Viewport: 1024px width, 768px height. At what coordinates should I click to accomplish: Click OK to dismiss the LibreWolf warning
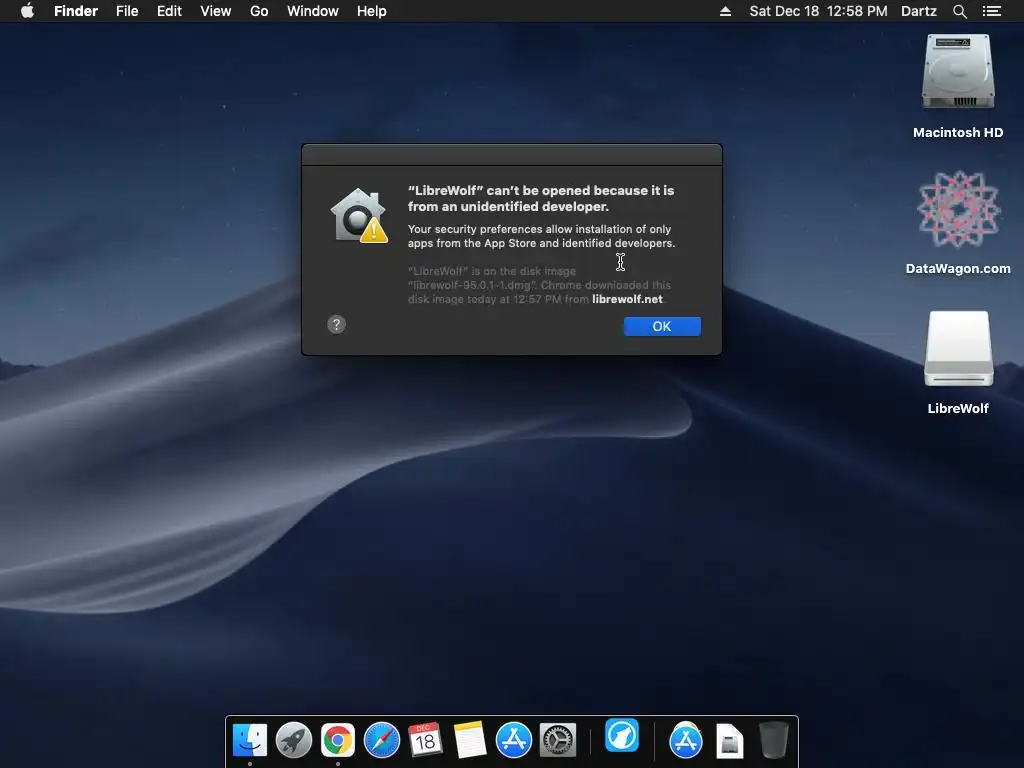click(662, 327)
